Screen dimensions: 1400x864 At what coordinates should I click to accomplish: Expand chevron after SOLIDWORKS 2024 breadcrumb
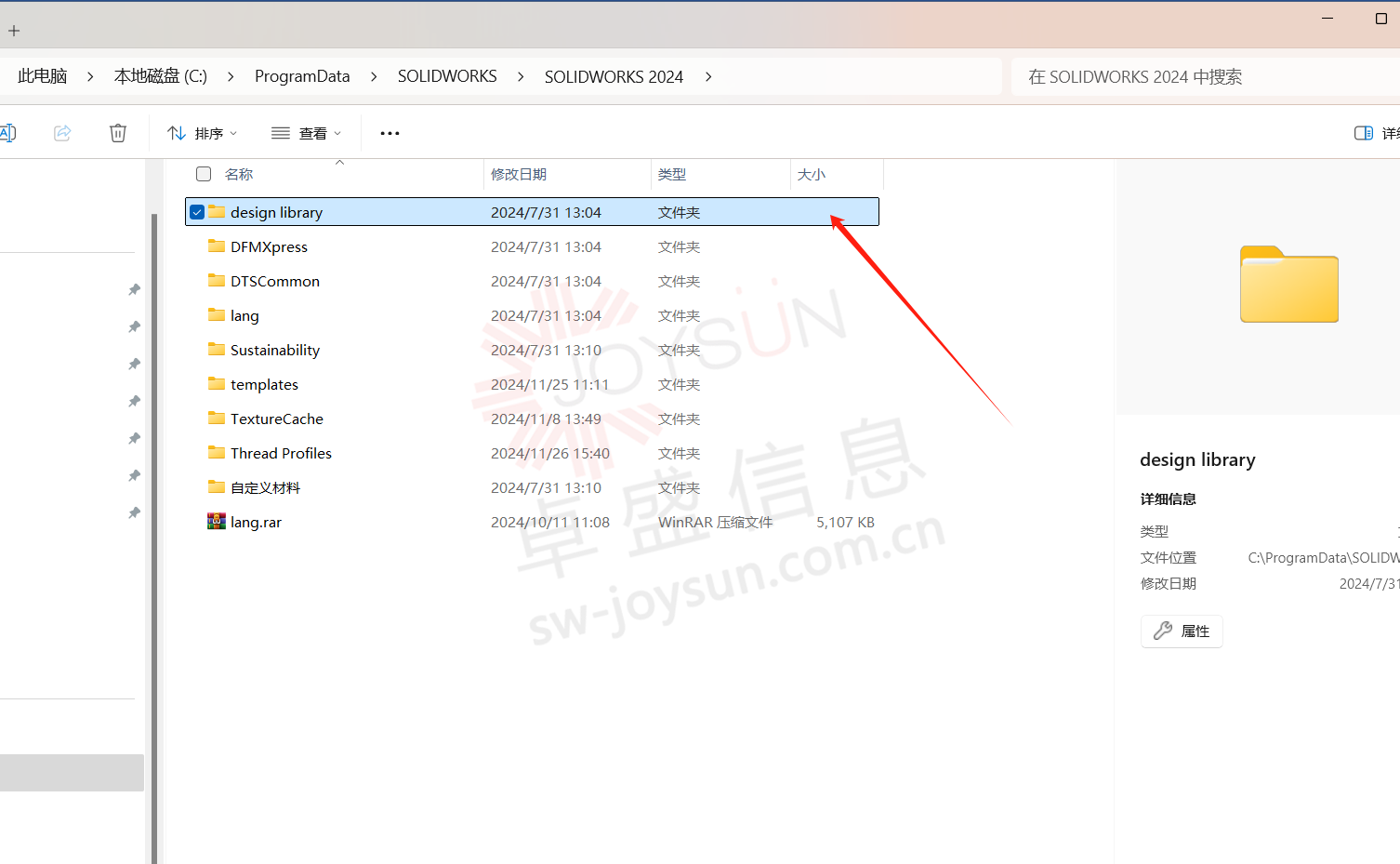[708, 76]
